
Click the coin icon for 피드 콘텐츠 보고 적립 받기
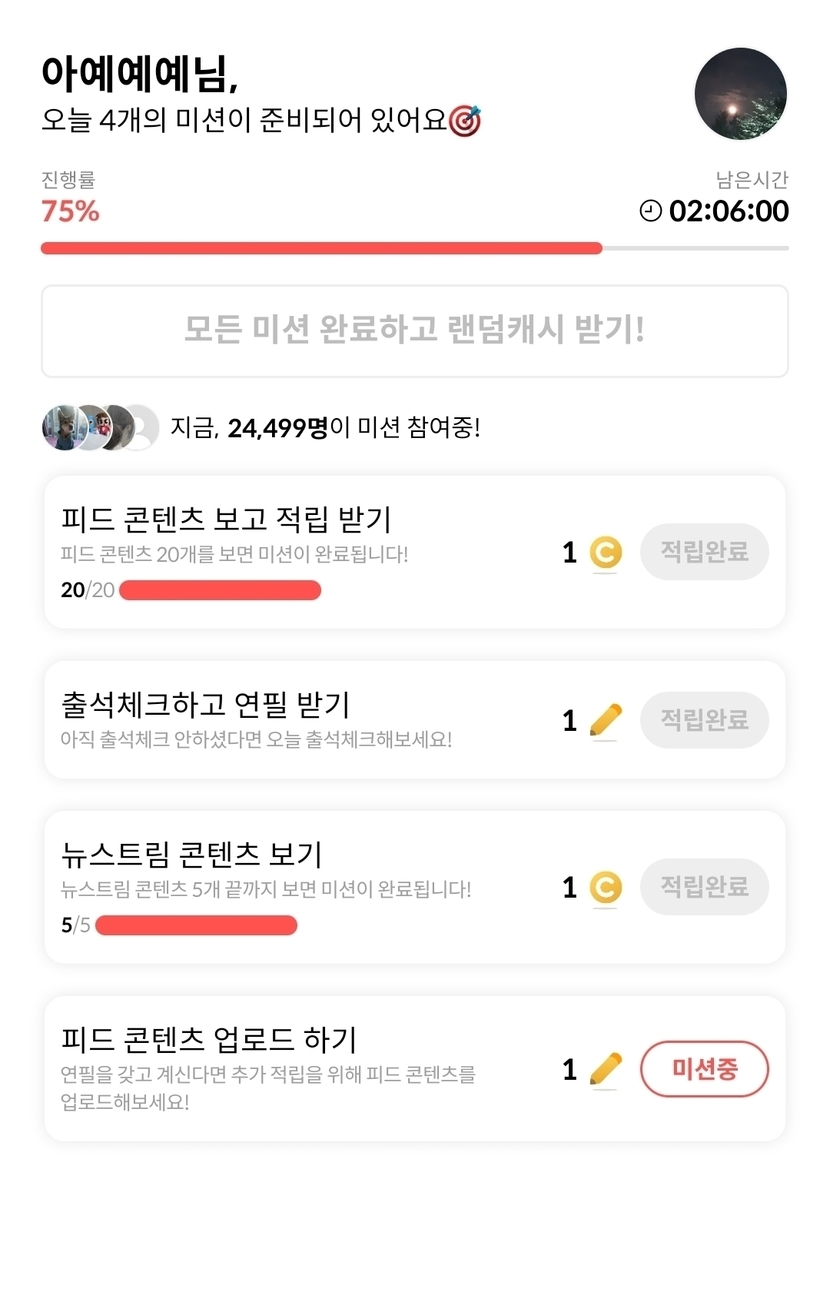[605, 552]
